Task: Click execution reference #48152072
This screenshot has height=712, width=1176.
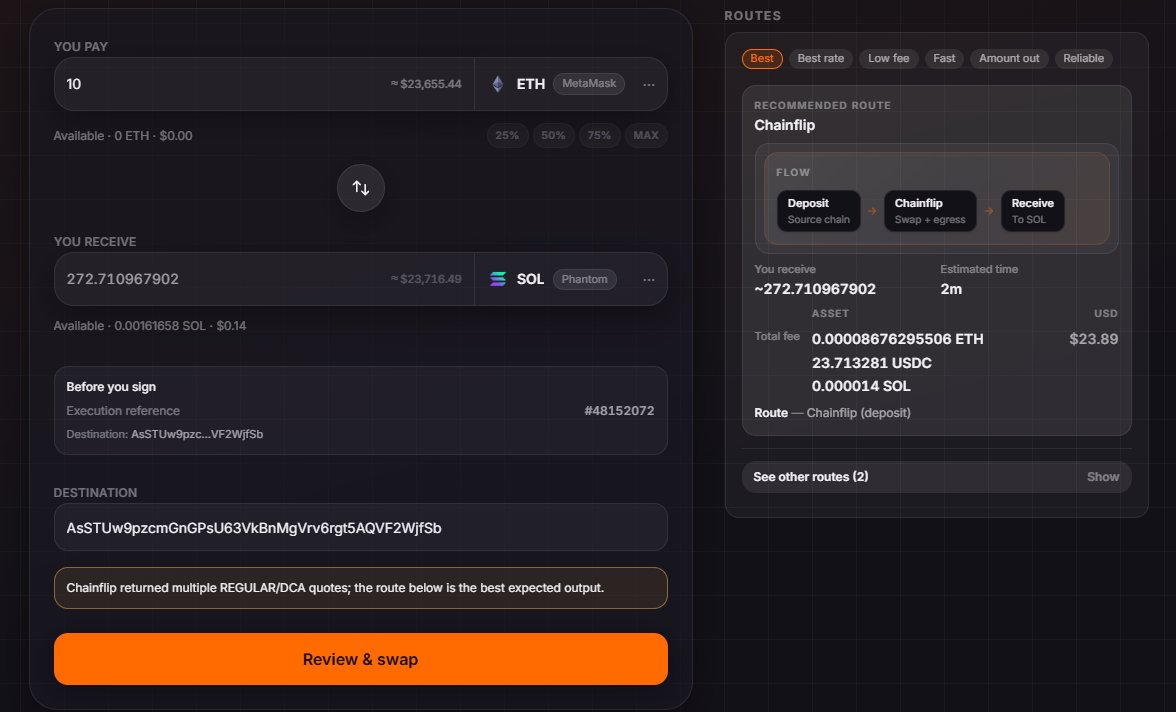Action: click(619, 410)
